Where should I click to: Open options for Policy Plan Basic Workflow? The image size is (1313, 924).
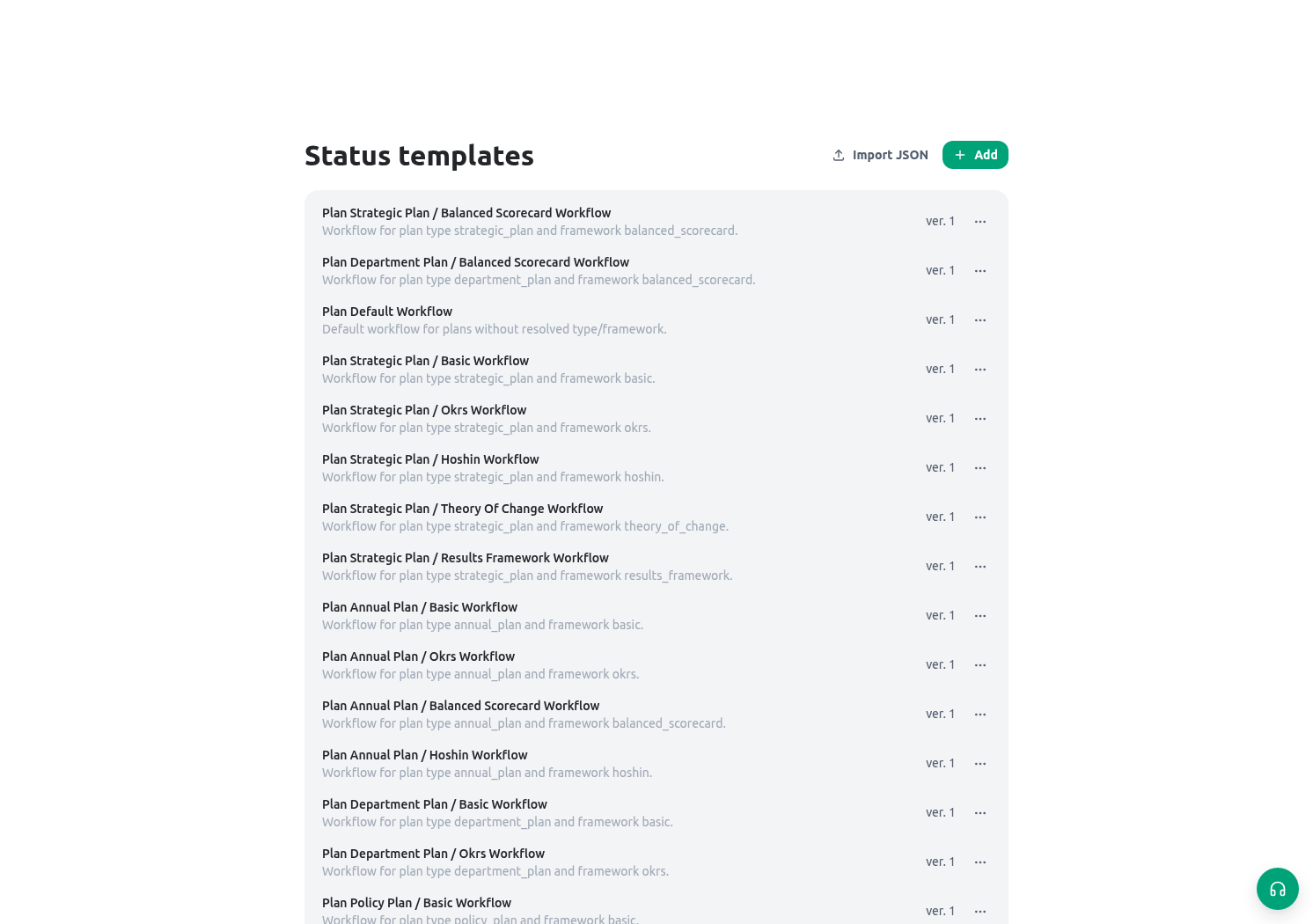980,912
